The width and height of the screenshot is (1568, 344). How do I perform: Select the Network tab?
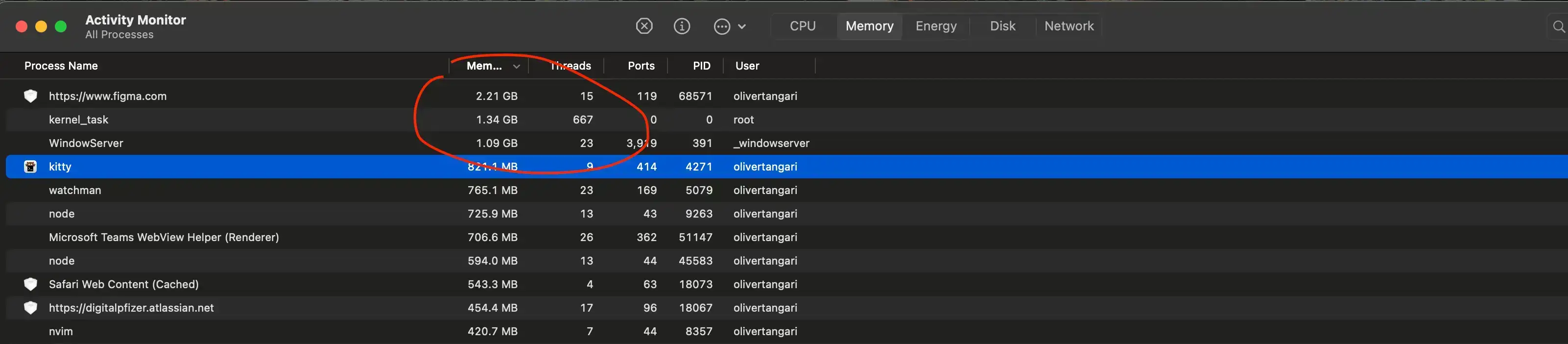[1068, 26]
